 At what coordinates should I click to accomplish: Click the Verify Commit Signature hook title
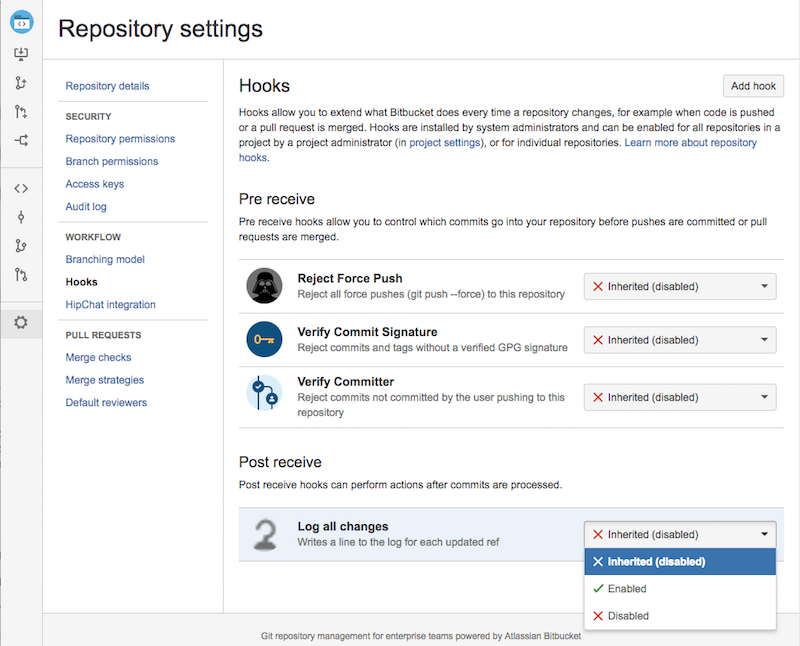click(367, 332)
